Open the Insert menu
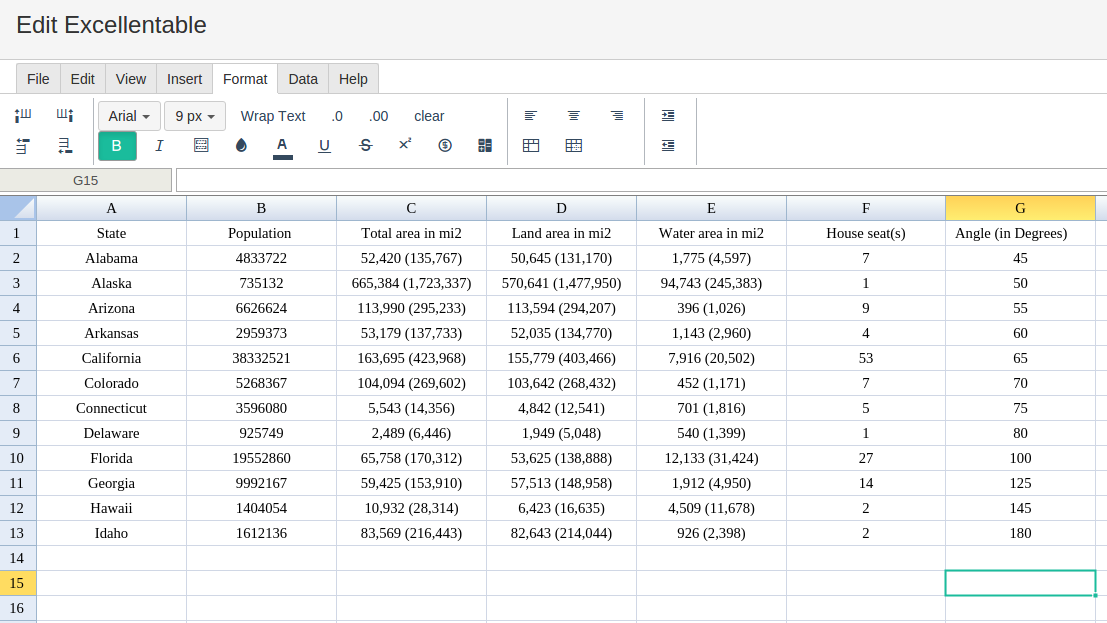 [184, 79]
